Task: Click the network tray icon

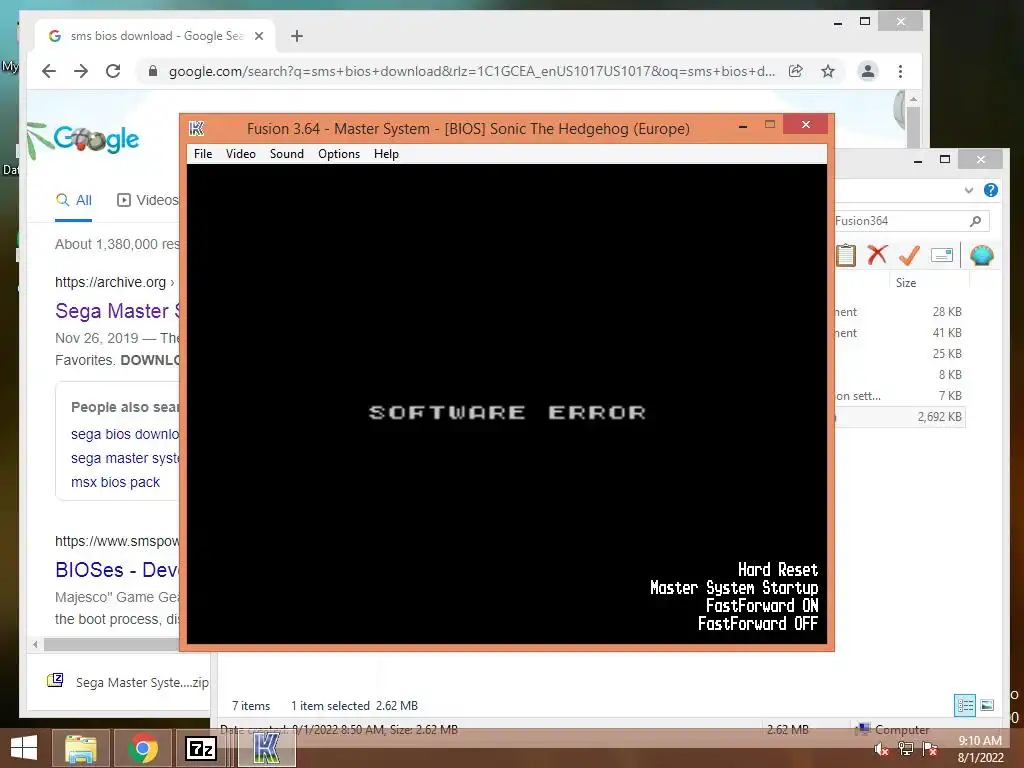Action: (906, 749)
